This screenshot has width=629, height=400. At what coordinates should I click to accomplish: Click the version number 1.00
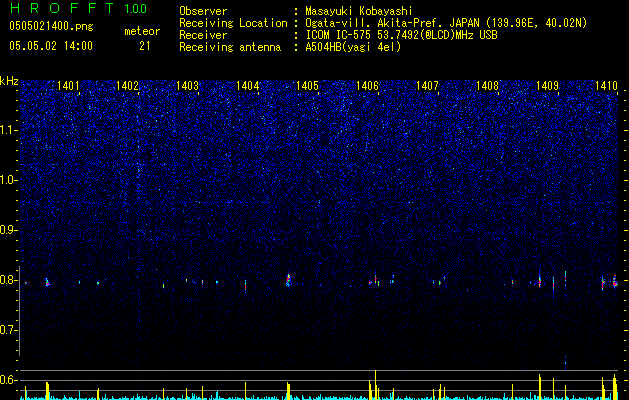click(136, 8)
